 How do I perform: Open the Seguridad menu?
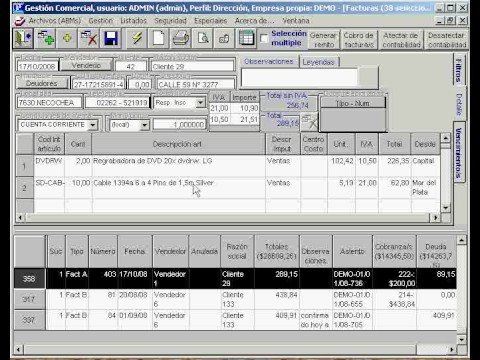pyautogui.click(x=170, y=21)
